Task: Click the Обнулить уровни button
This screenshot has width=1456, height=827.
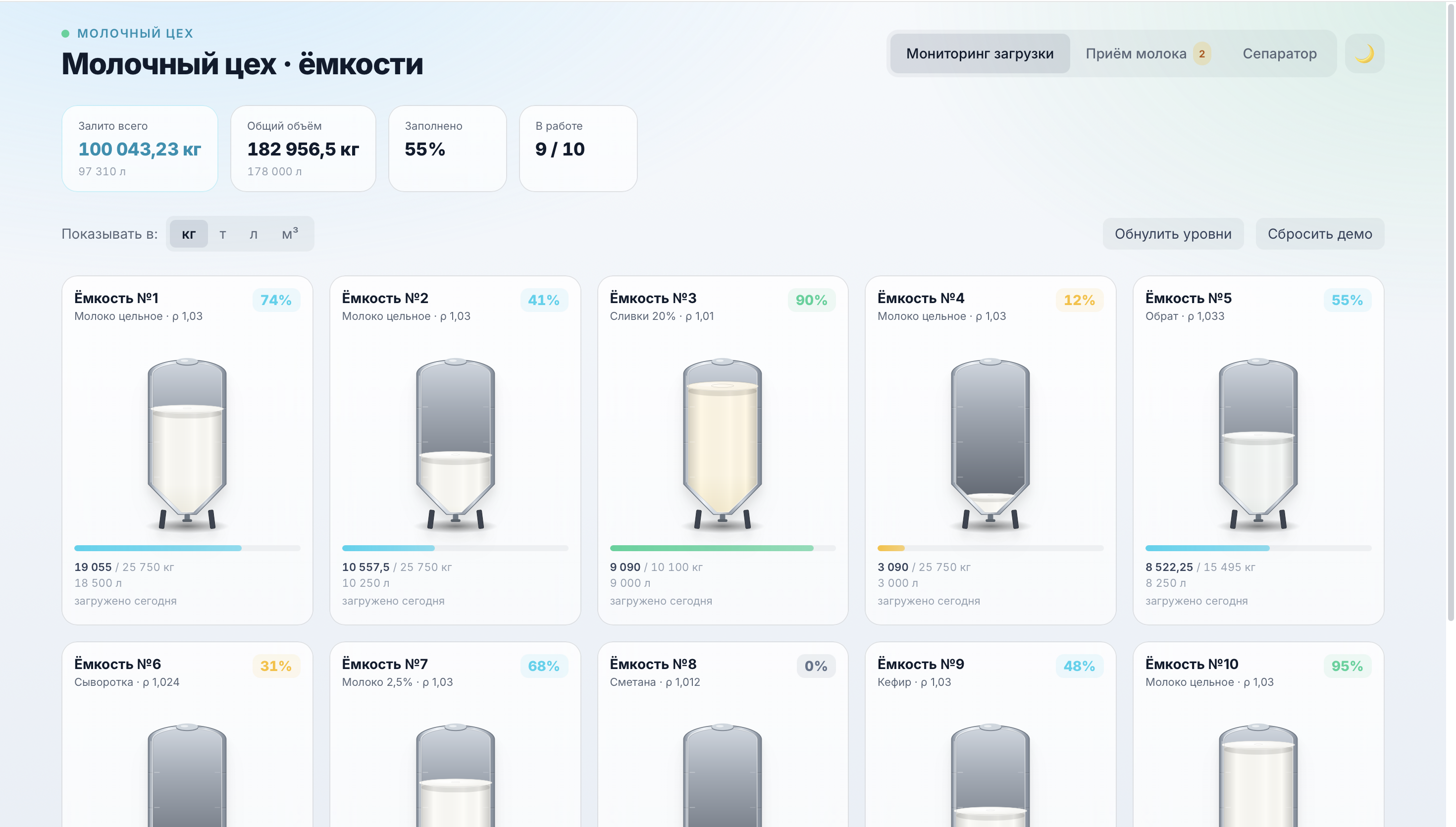Action: [x=1173, y=233]
